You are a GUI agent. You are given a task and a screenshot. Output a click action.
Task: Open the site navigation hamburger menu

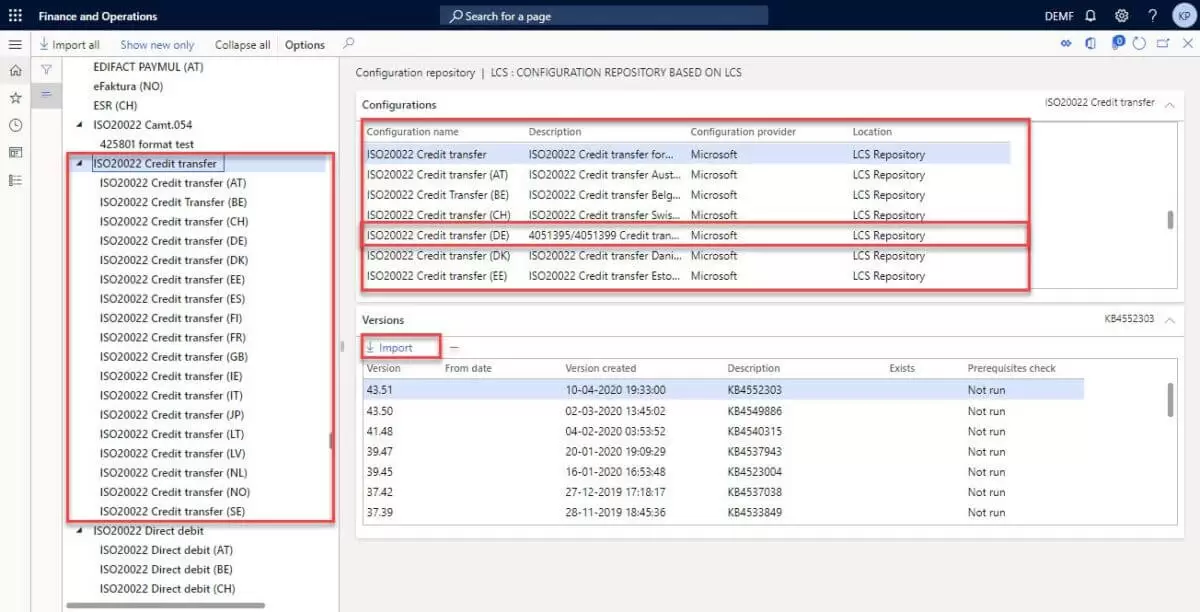tap(15, 44)
